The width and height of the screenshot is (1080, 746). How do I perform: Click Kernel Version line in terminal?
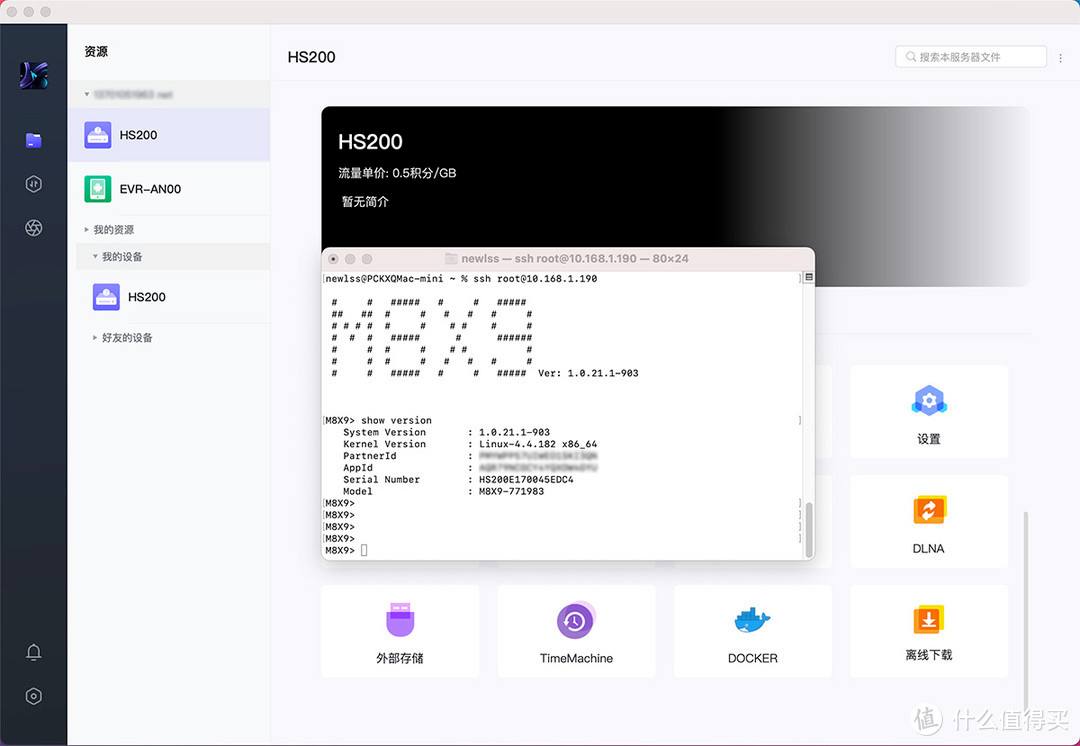point(470,444)
